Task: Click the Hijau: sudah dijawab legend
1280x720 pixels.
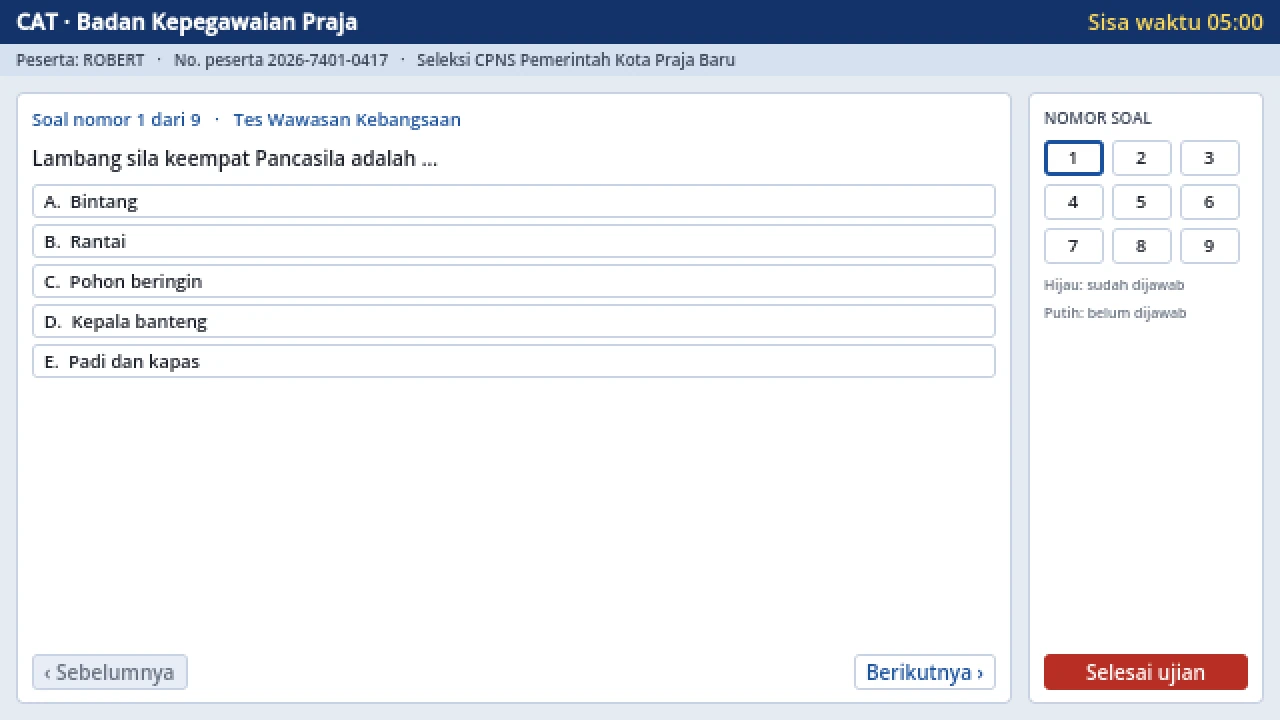Action: pyautogui.click(x=1114, y=285)
